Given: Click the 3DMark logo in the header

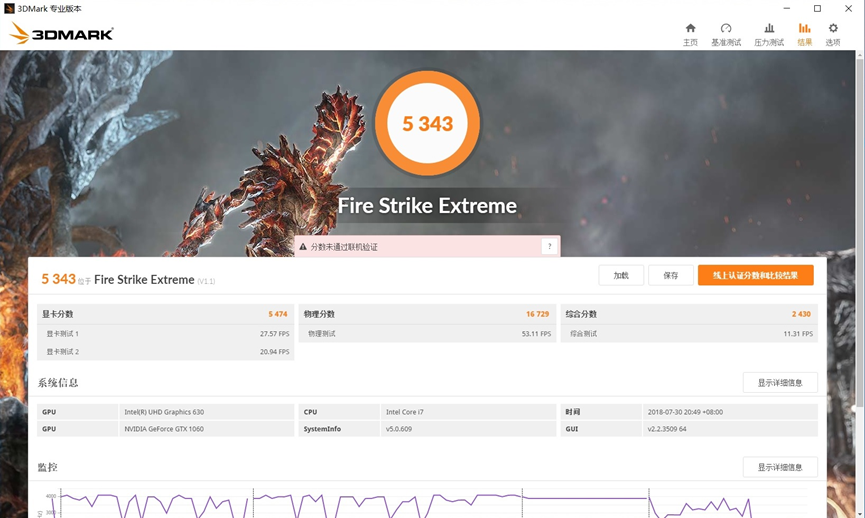Looking at the screenshot, I should (x=62, y=34).
